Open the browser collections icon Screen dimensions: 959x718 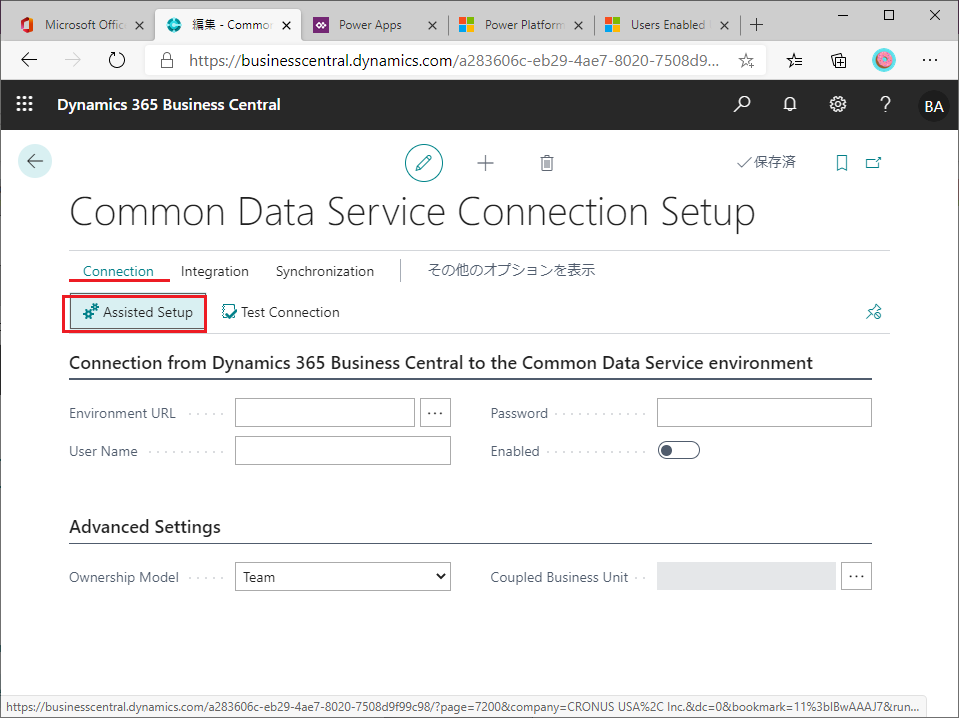(839, 60)
